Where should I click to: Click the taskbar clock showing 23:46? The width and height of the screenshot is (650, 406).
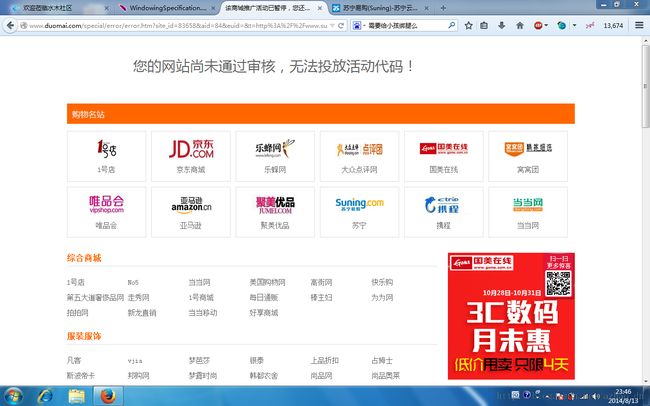(x=623, y=396)
